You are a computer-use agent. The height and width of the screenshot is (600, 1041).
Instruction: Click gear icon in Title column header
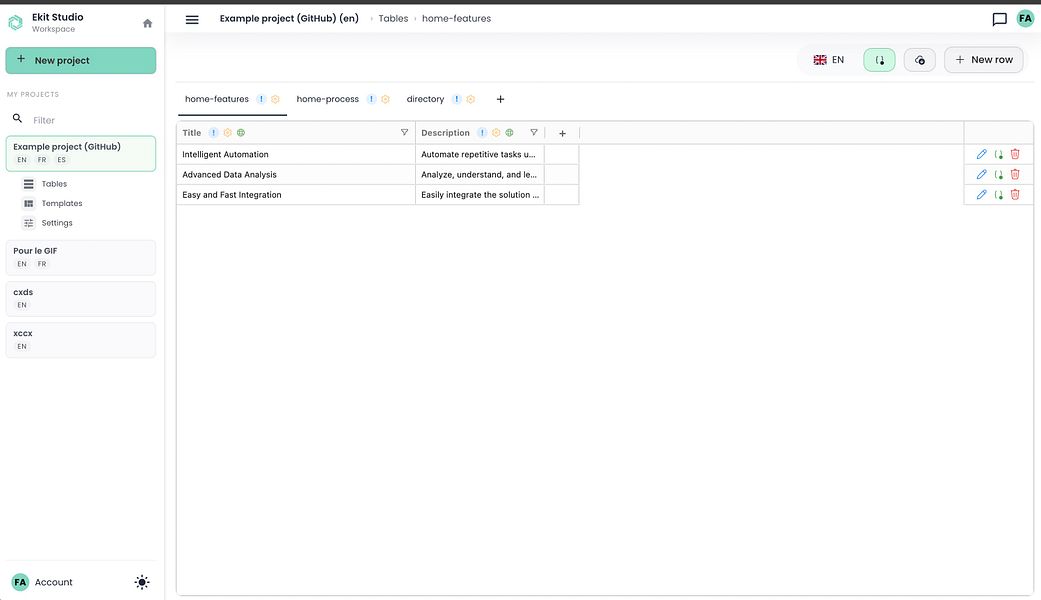click(x=227, y=133)
